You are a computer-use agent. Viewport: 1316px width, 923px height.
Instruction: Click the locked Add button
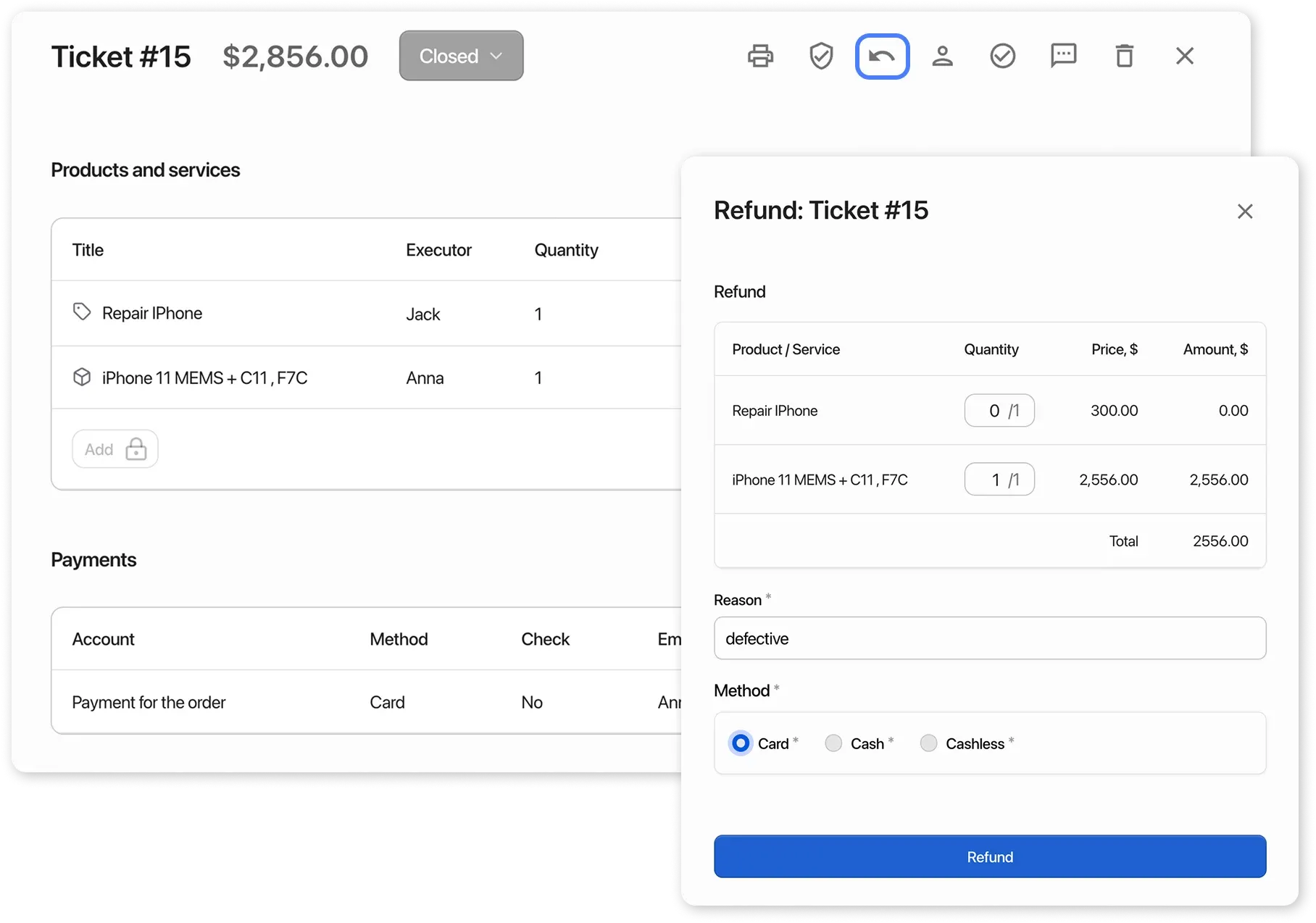pos(114,448)
